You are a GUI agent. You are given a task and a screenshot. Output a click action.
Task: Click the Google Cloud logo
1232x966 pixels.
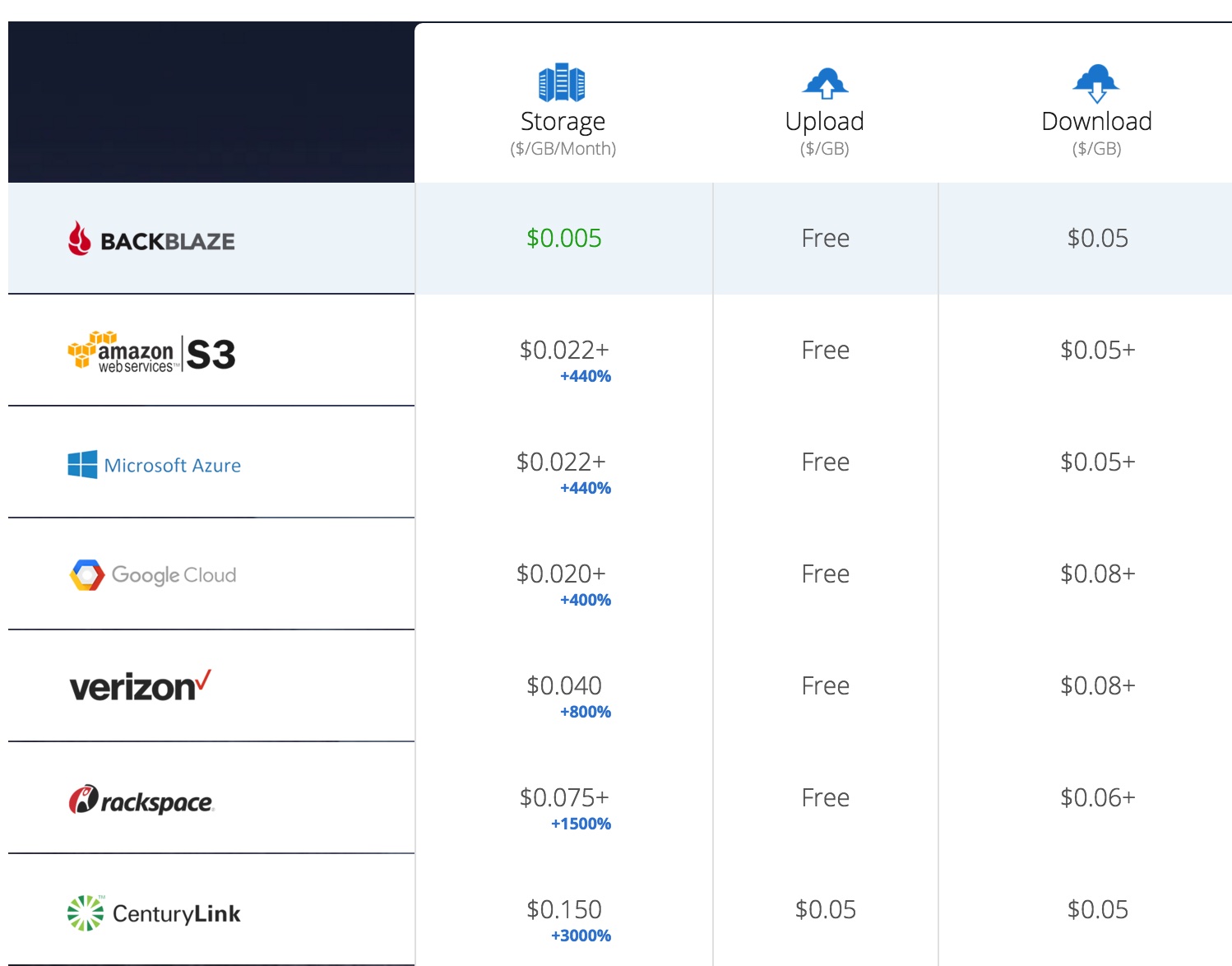(153, 574)
